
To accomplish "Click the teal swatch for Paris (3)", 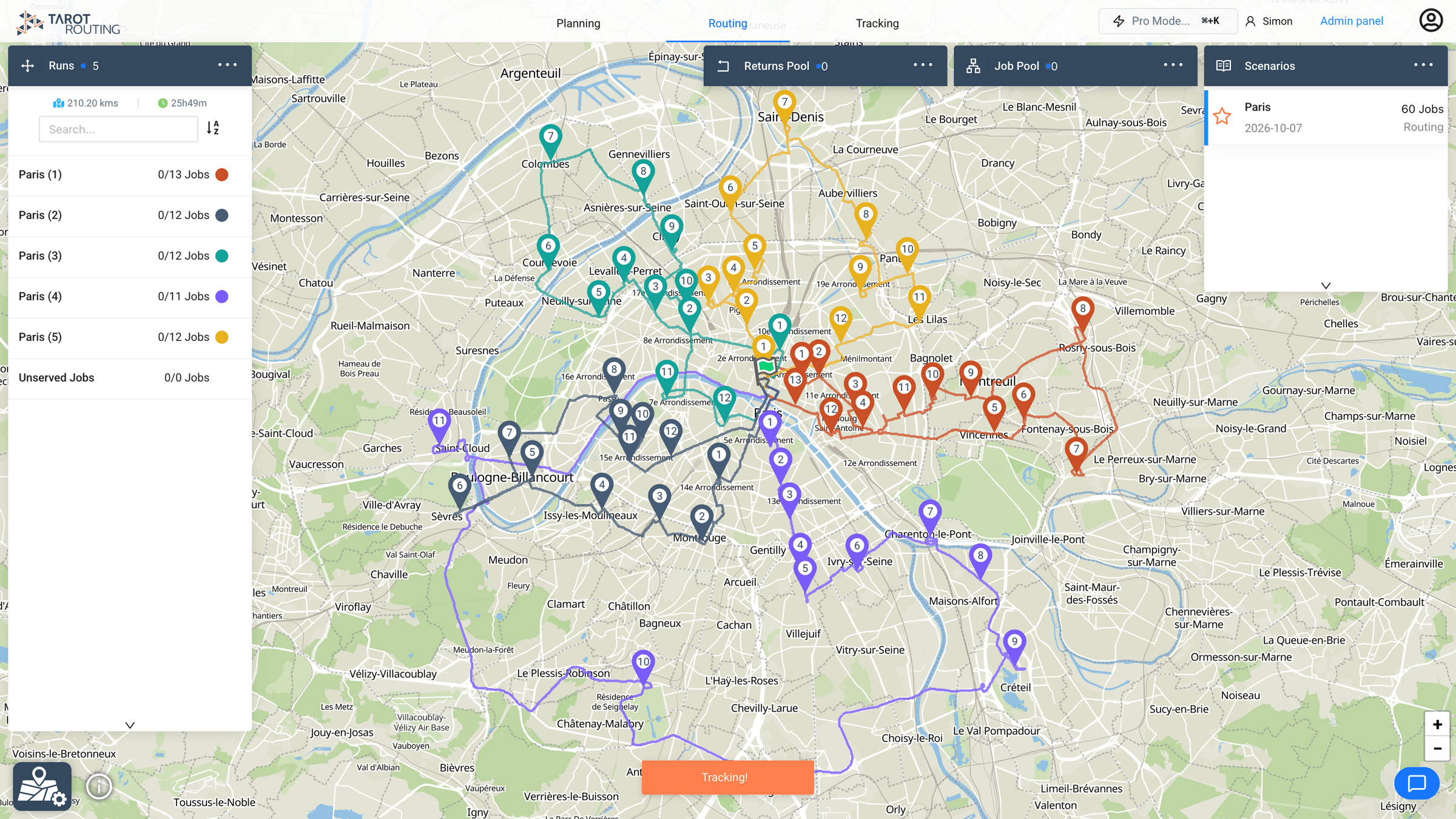I will click(222, 256).
